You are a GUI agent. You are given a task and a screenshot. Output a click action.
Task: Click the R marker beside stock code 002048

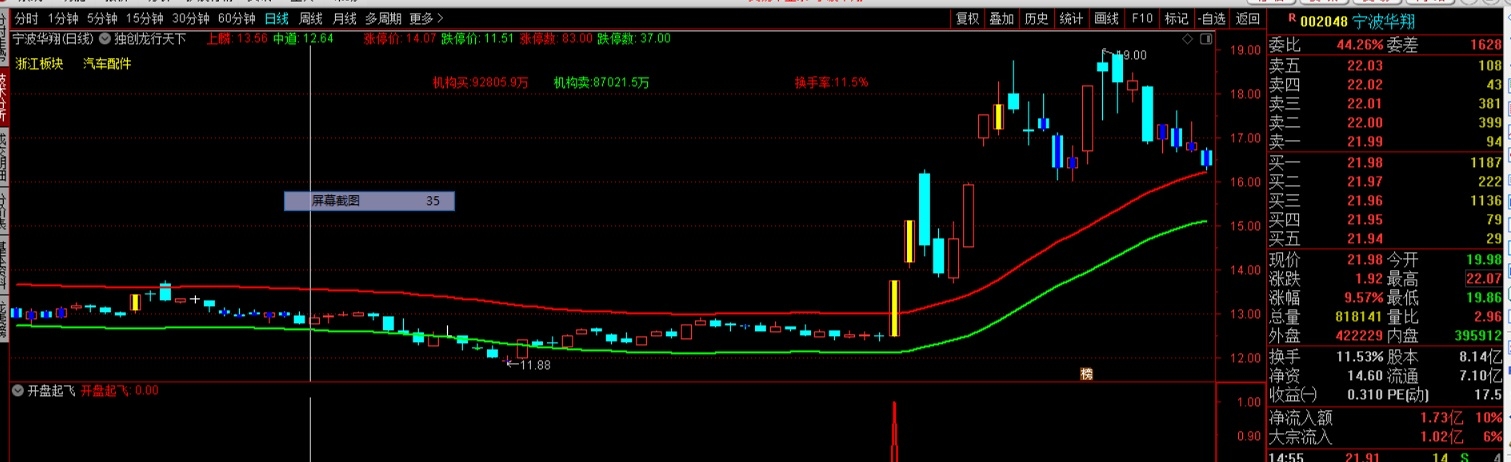pyautogui.click(x=1292, y=18)
